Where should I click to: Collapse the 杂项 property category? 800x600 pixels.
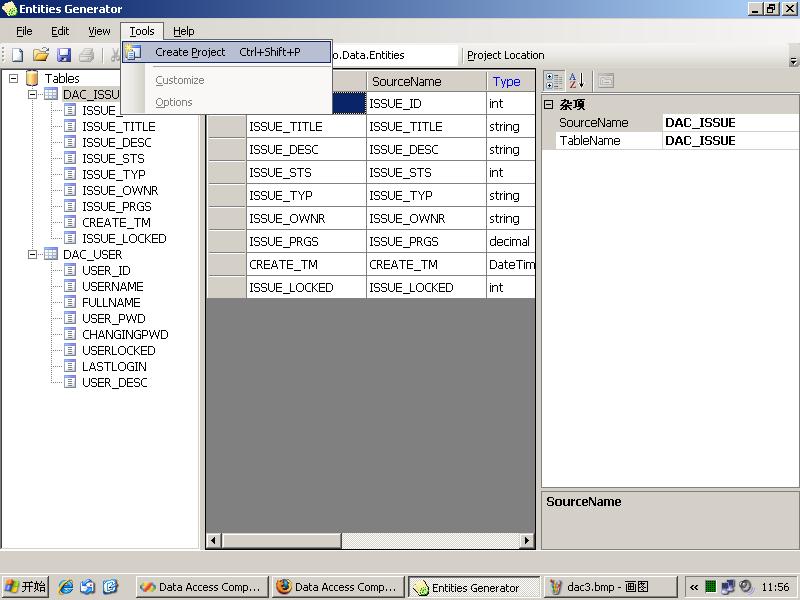pyautogui.click(x=548, y=104)
